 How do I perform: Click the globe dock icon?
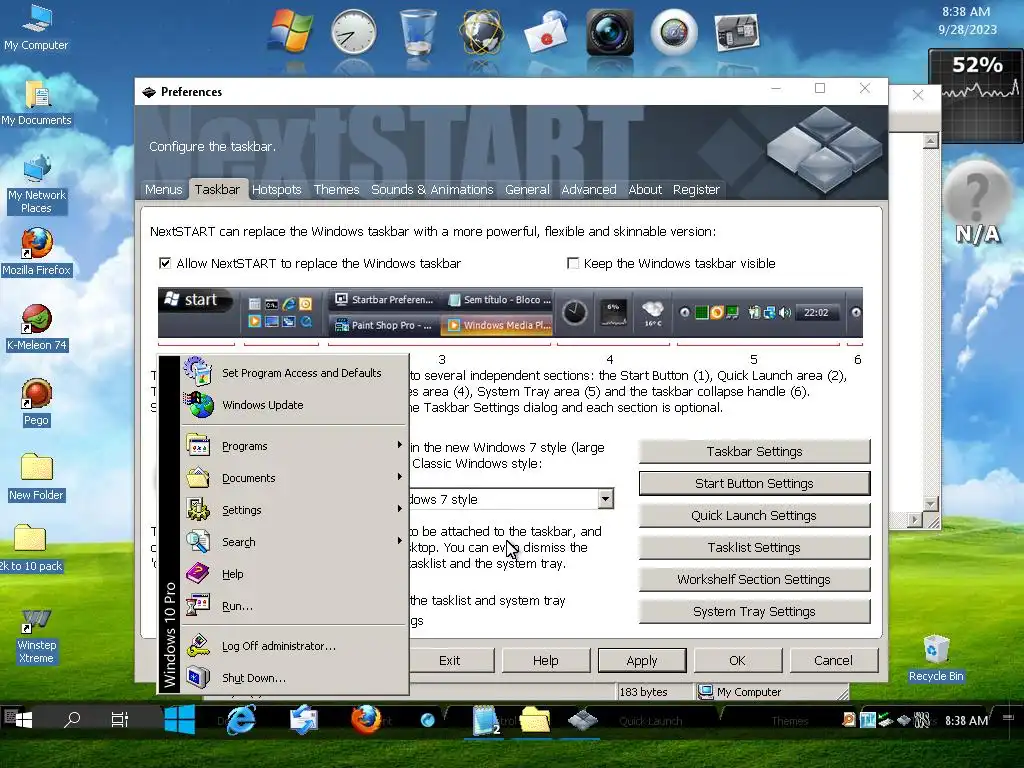tap(481, 31)
